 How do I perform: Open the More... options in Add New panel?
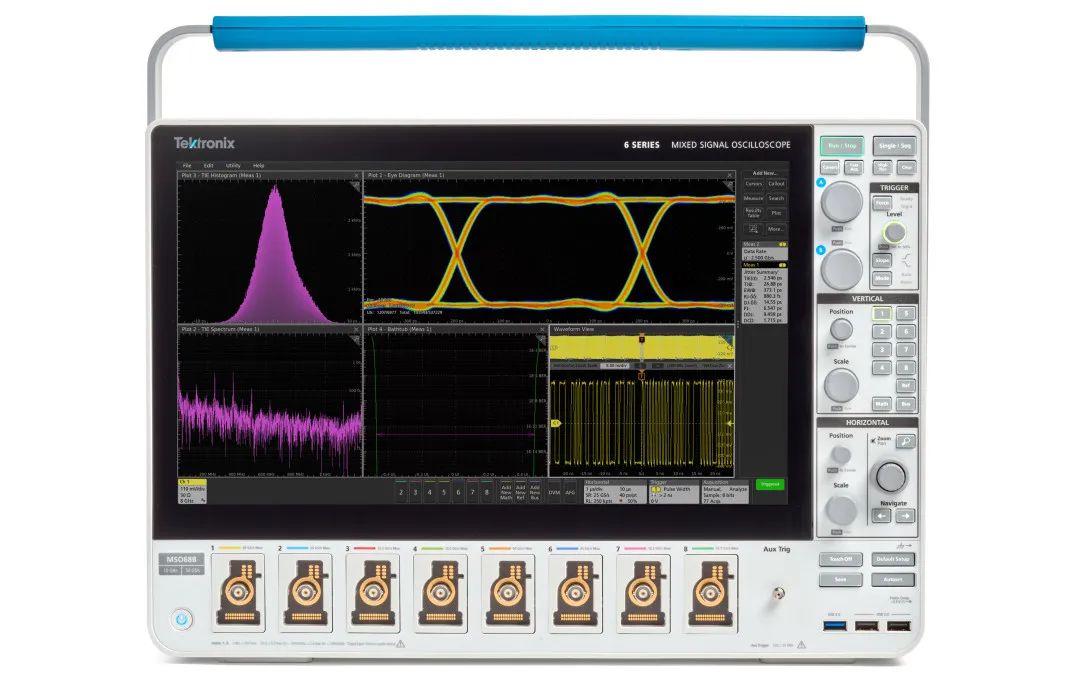click(776, 229)
